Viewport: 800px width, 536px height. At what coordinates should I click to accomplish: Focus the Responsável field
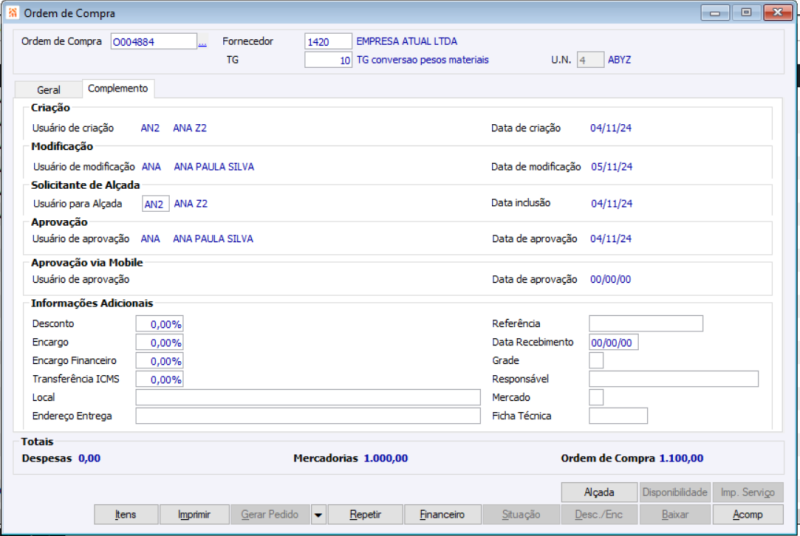click(x=673, y=379)
